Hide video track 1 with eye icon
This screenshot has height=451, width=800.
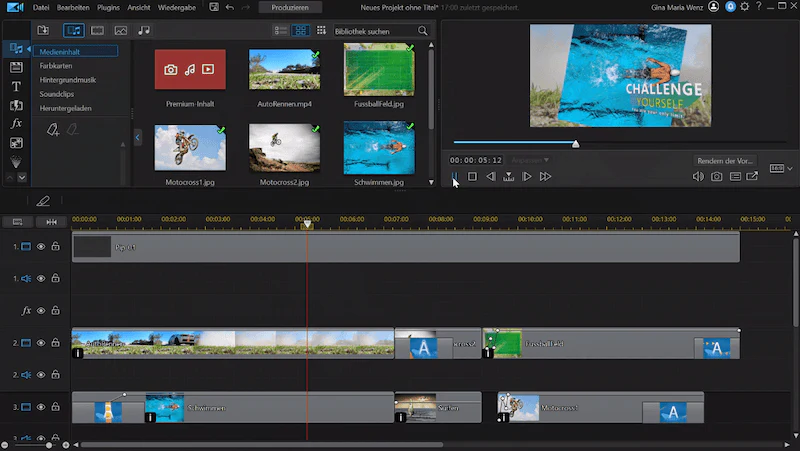pyautogui.click(x=41, y=246)
